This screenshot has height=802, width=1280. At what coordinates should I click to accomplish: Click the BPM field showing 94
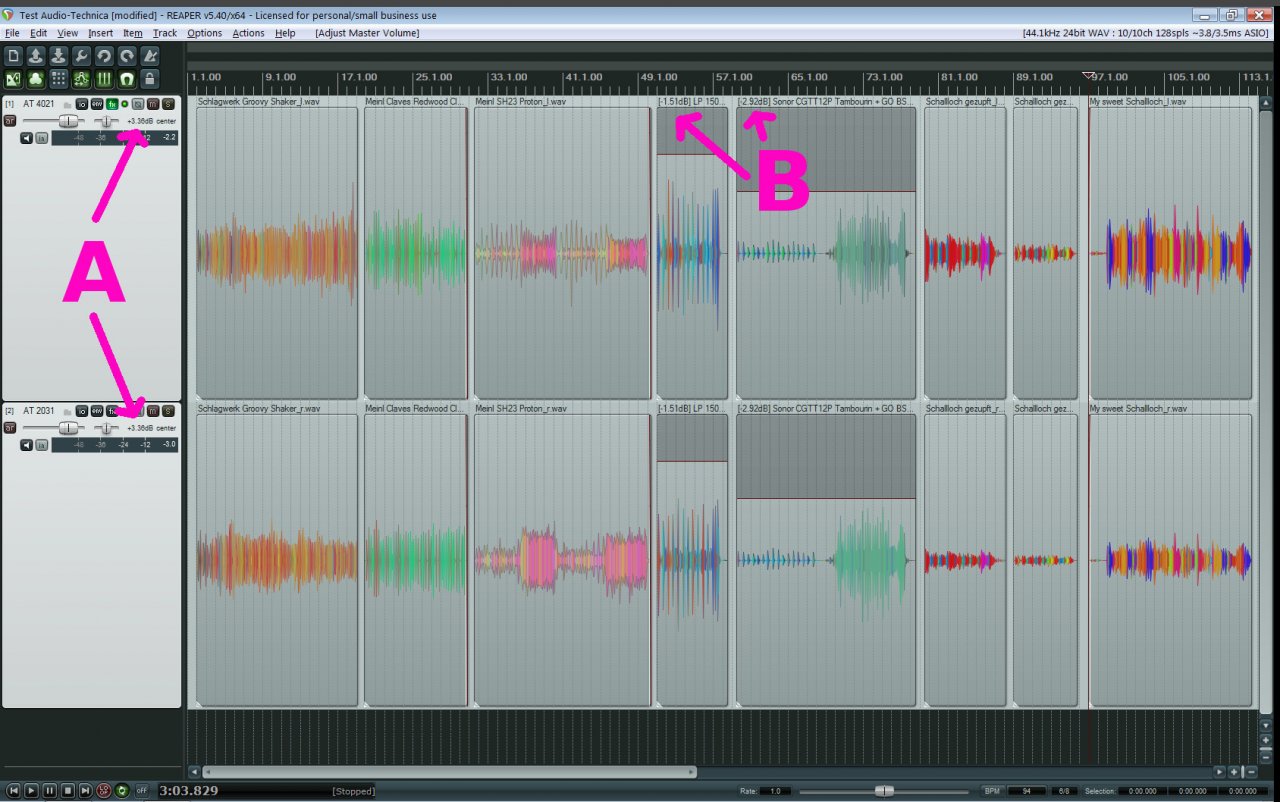(x=1025, y=791)
